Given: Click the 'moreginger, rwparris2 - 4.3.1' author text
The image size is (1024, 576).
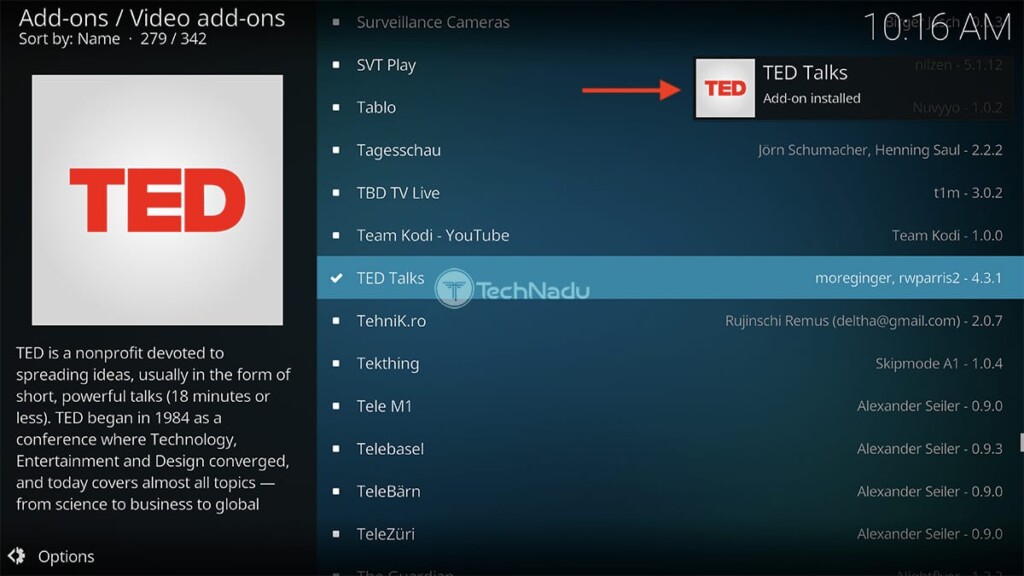Looking at the screenshot, I should click(x=908, y=278).
